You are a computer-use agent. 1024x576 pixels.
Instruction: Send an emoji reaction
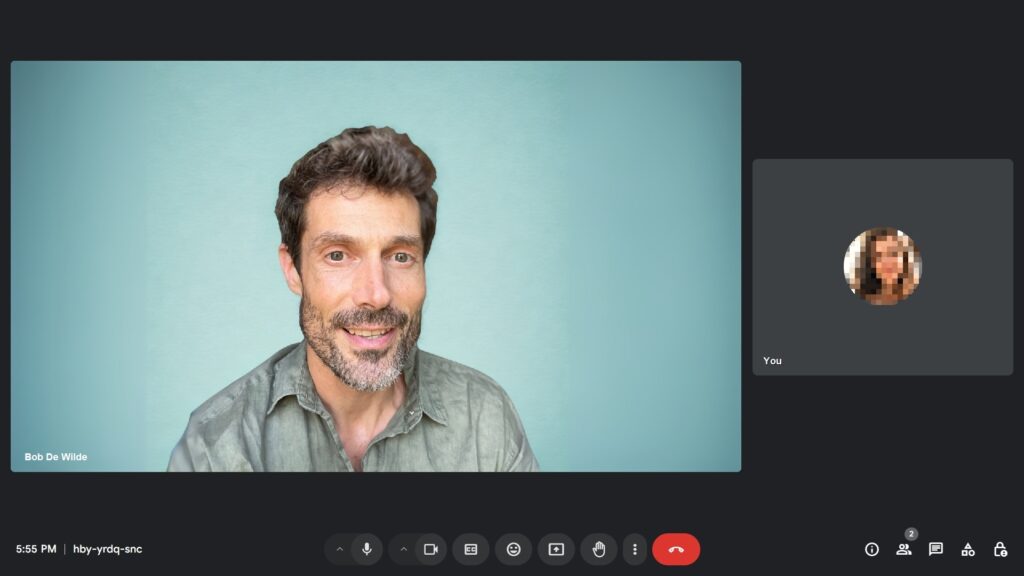513,549
